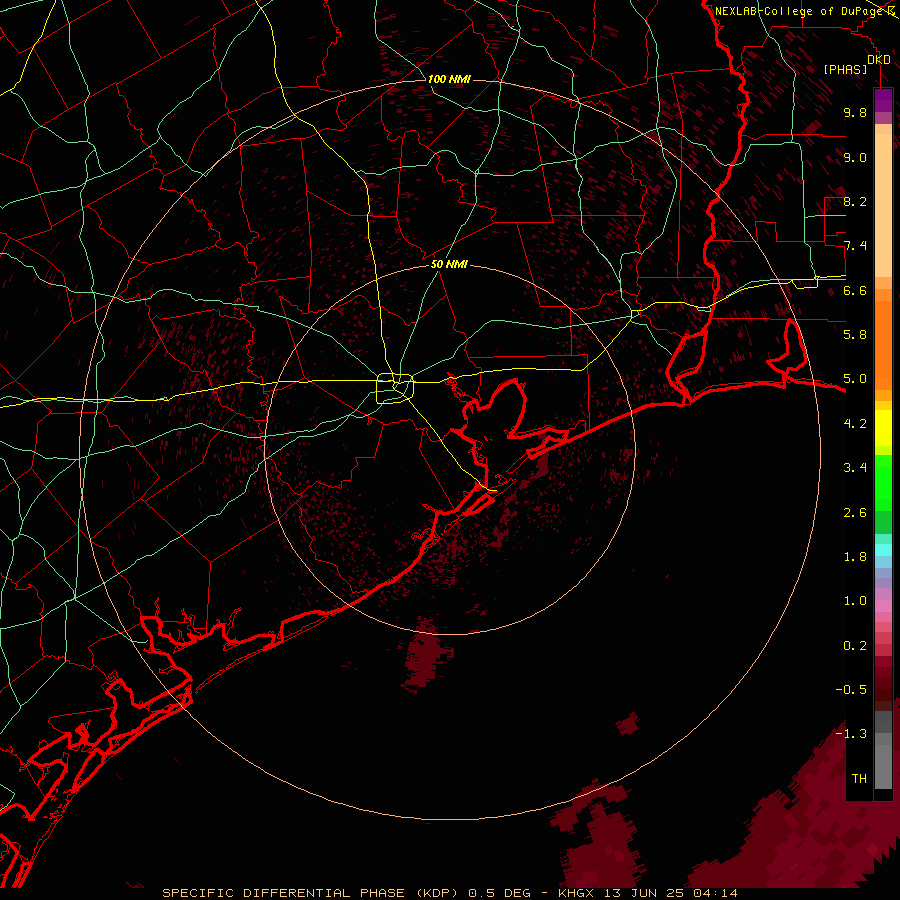Click the bright green segment of the color bar

883,483
